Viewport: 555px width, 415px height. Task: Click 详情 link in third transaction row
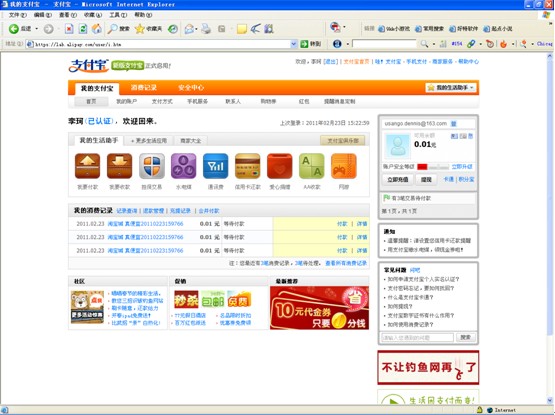click(x=362, y=251)
